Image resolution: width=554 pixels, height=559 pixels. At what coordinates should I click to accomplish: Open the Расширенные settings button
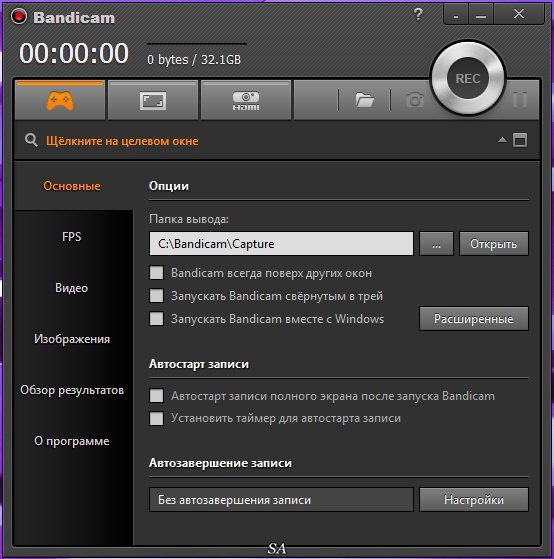pos(473,318)
